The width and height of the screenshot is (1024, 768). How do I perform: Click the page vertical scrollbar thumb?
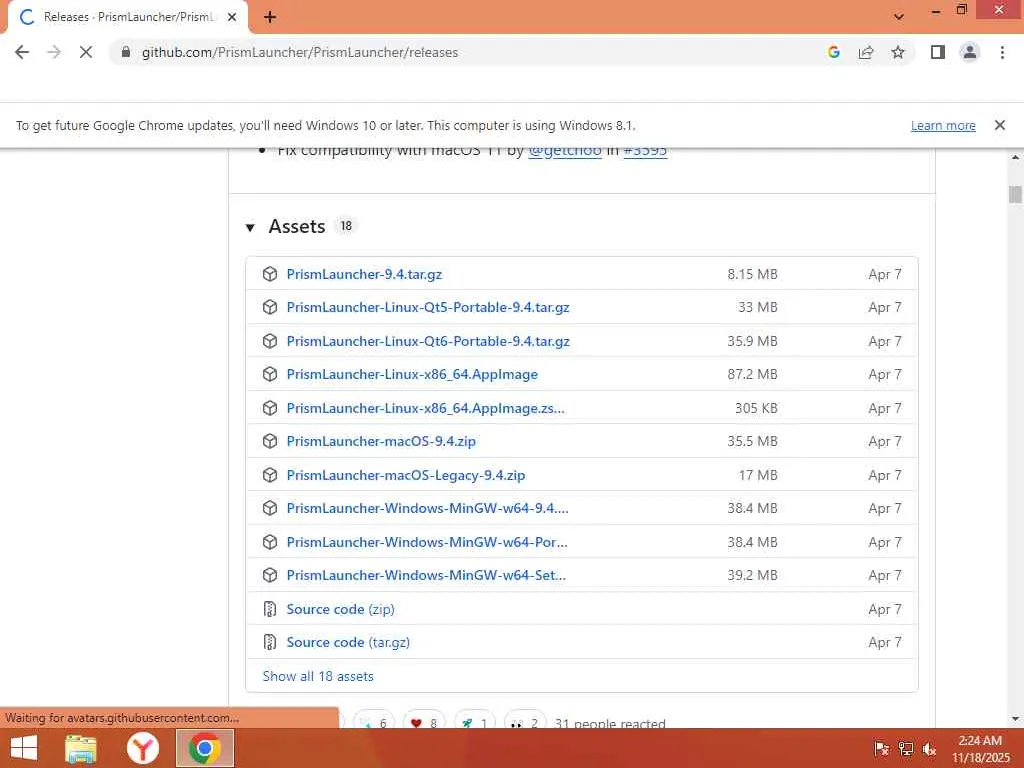pyautogui.click(x=1015, y=195)
